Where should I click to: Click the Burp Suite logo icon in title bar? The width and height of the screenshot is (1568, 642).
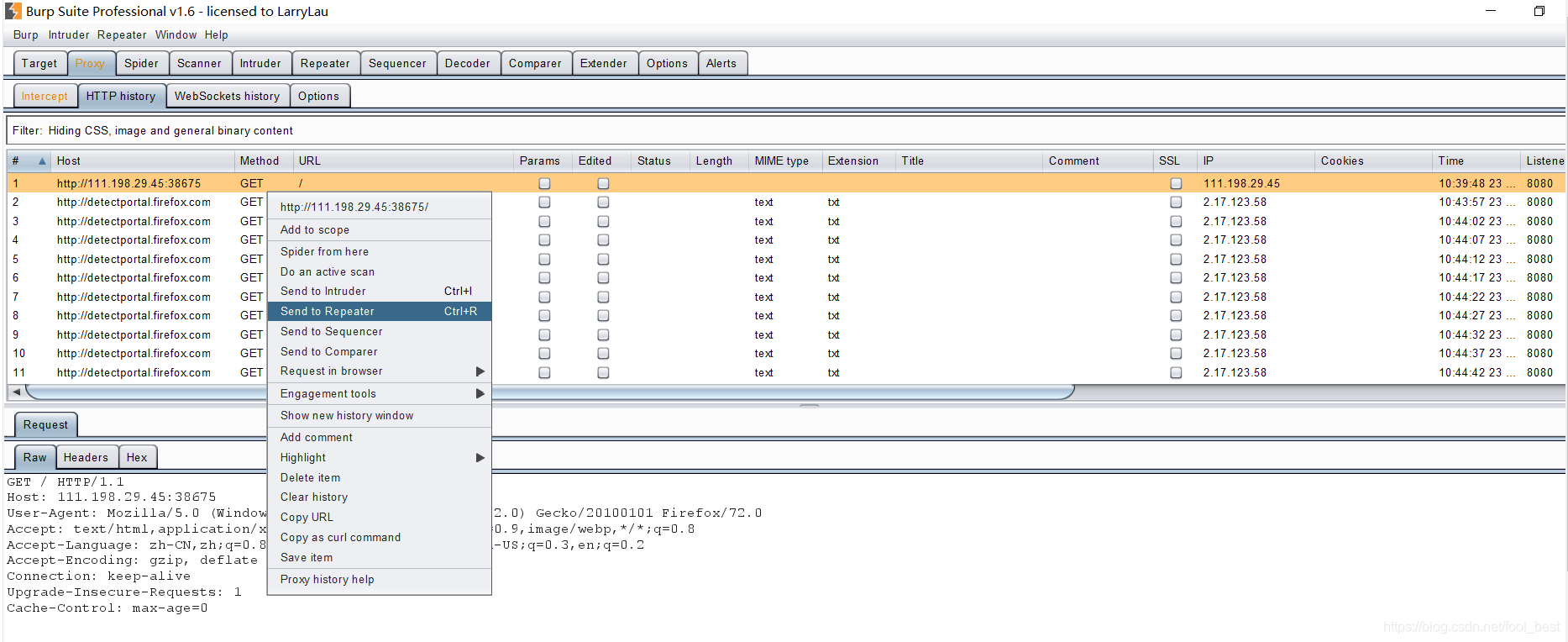point(13,11)
